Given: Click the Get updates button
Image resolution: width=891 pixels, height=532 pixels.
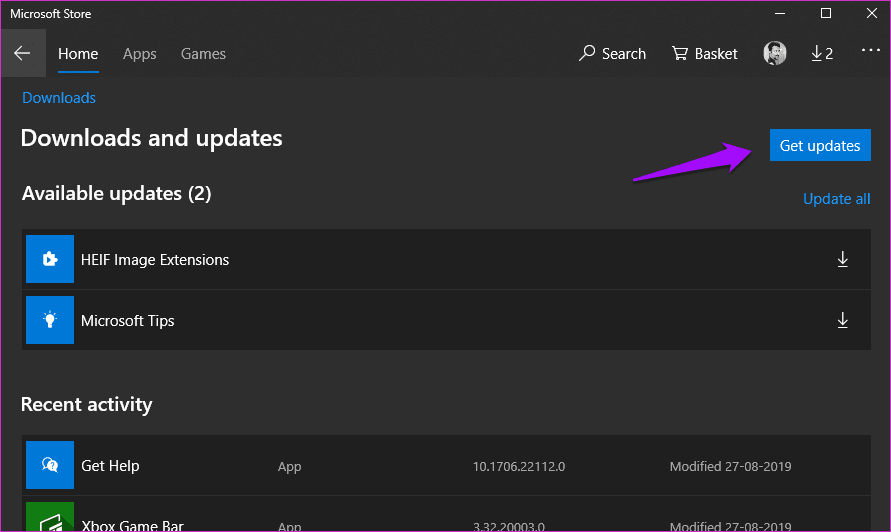Looking at the screenshot, I should point(820,145).
